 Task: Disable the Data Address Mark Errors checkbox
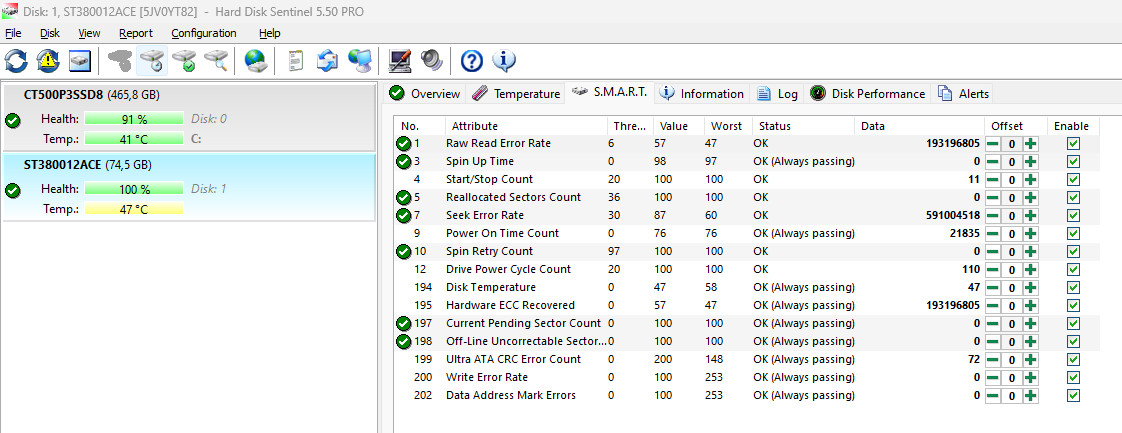click(x=1073, y=396)
